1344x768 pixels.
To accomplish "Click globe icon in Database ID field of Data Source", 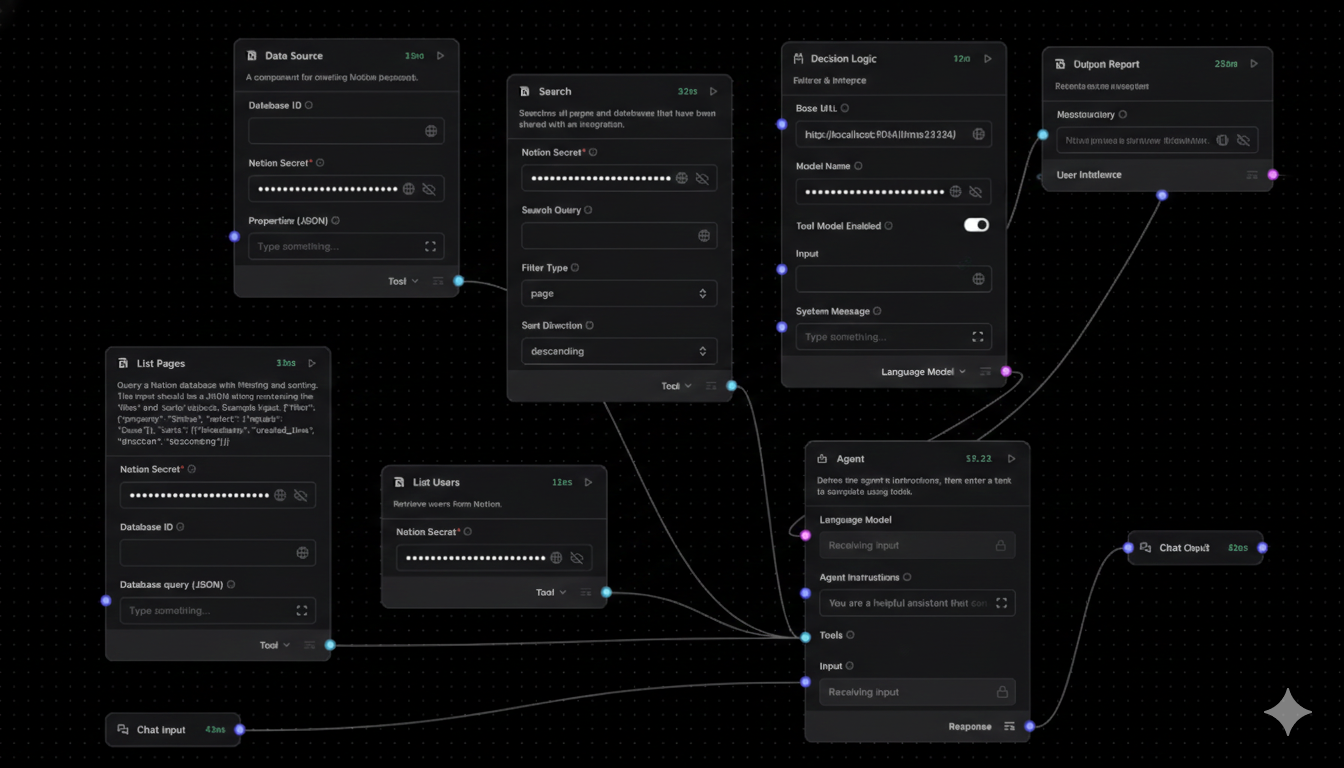I will (431, 131).
